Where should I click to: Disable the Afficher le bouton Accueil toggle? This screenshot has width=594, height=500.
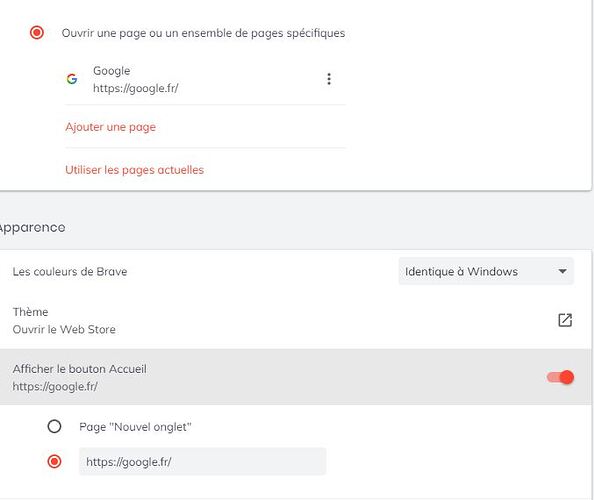[560, 377]
